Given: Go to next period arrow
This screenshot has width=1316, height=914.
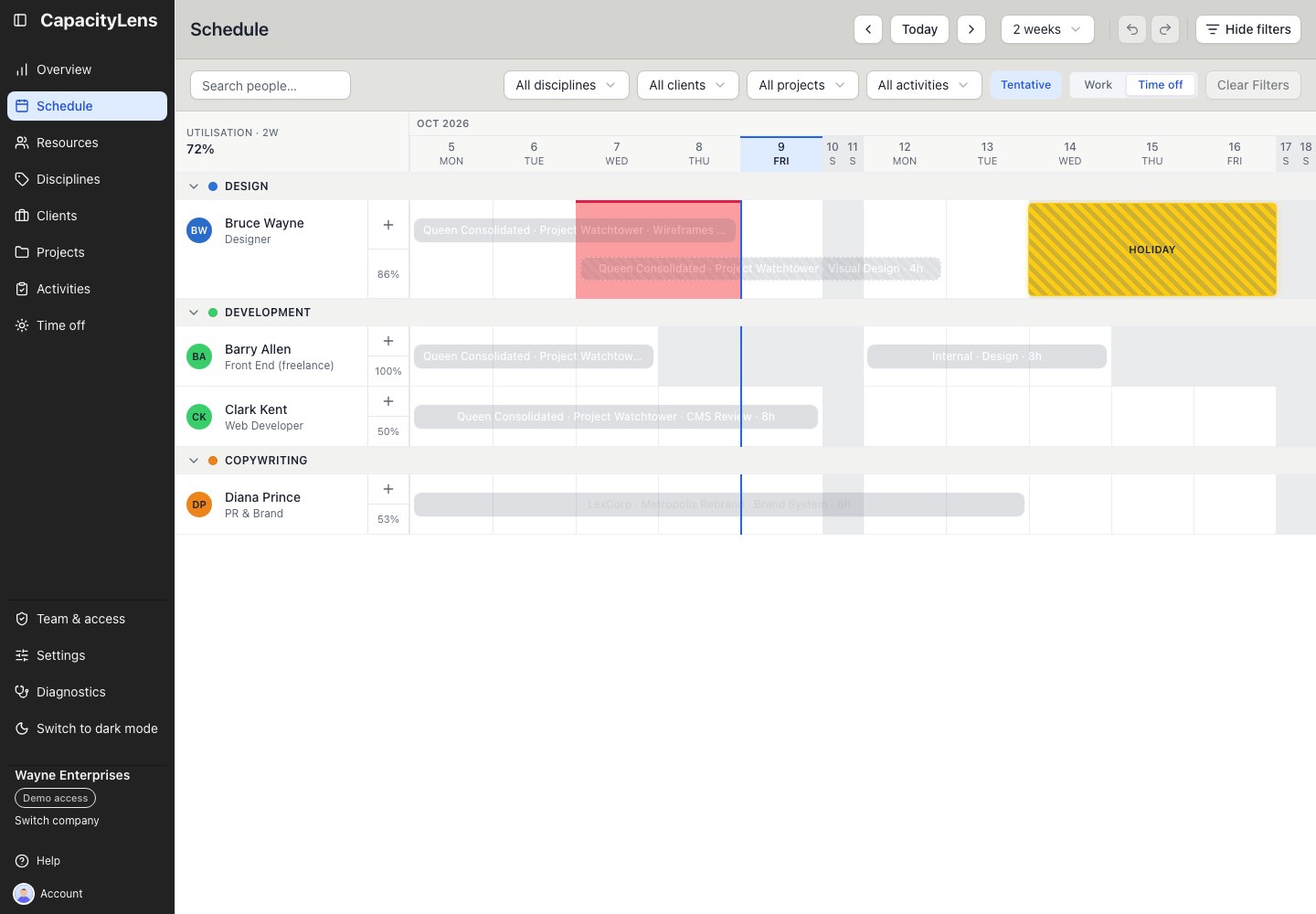Looking at the screenshot, I should tap(971, 29).
